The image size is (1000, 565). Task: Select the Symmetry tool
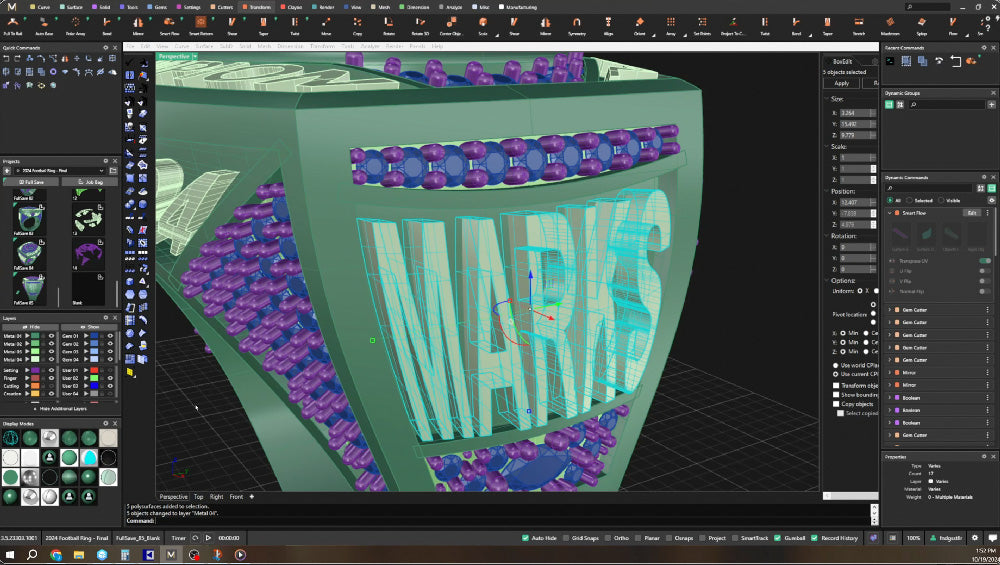click(x=577, y=25)
